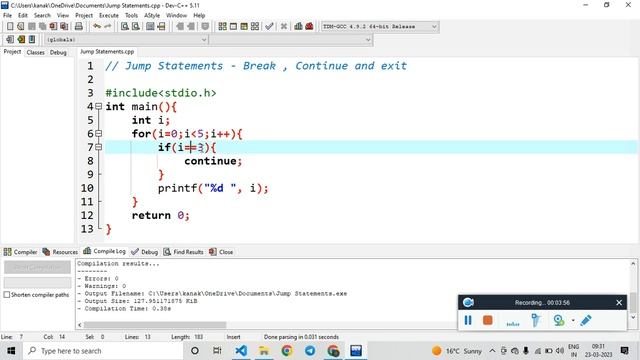640x360 pixels.
Task: Collapse the for loop fold marker on line 6
Action: tap(98, 133)
